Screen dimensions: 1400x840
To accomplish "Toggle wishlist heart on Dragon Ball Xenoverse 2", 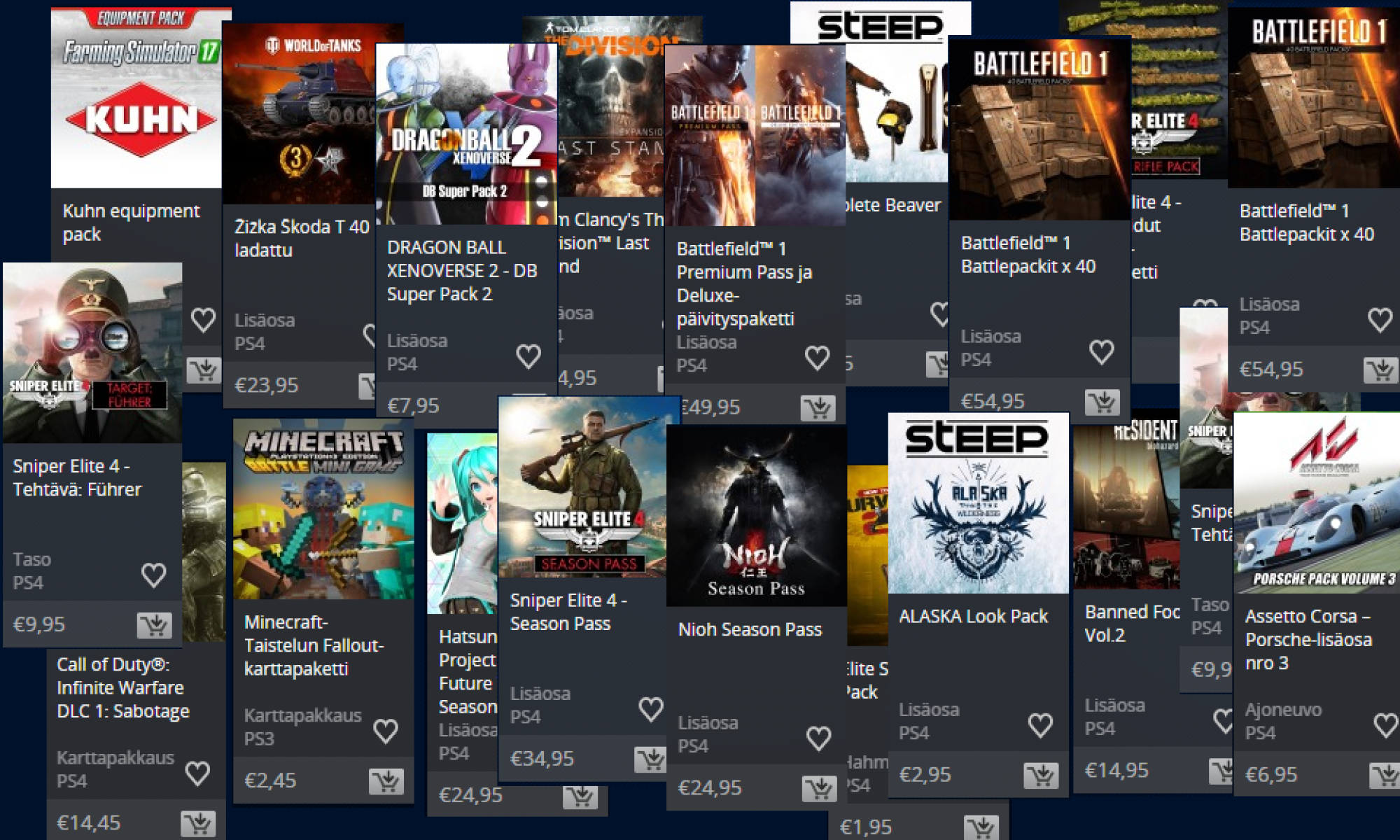I will tap(528, 356).
